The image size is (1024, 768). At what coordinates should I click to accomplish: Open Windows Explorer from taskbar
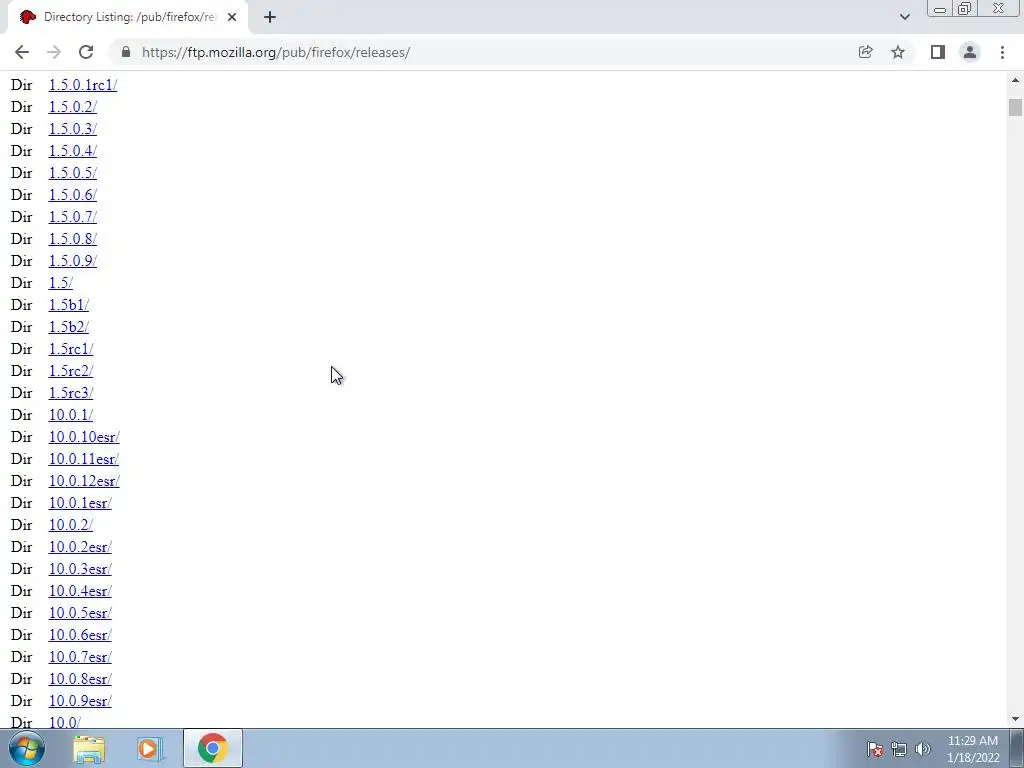pyautogui.click(x=89, y=749)
